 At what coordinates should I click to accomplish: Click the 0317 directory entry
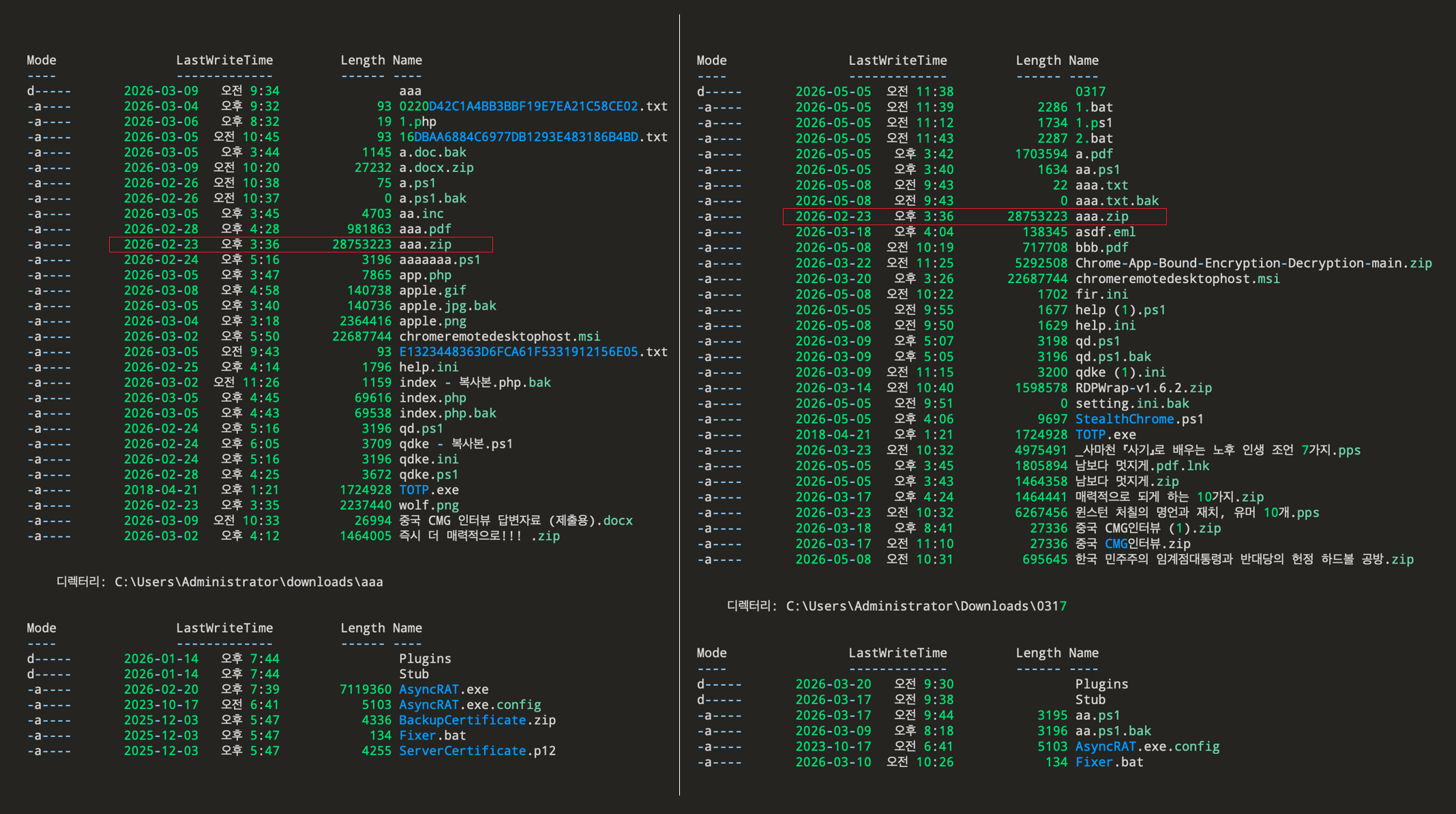(1090, 91)
